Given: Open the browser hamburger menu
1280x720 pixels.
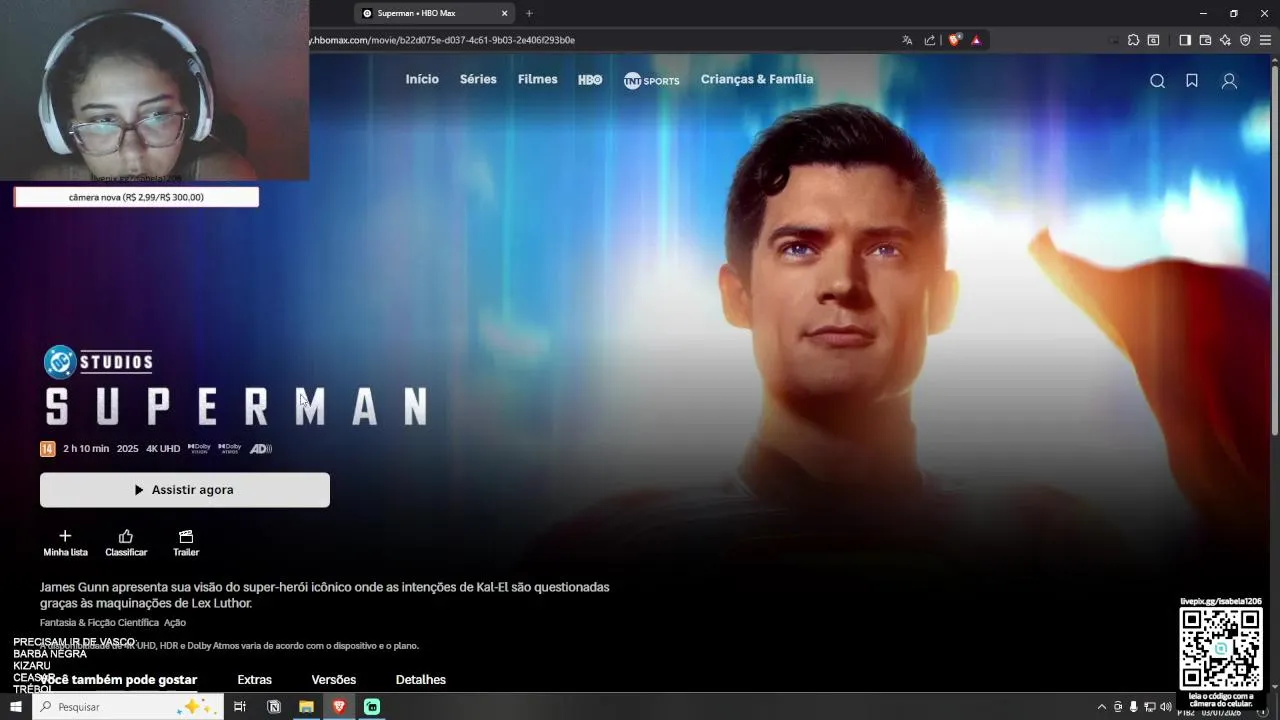Looking at the screenshot, I should [x=1266, y=40].
